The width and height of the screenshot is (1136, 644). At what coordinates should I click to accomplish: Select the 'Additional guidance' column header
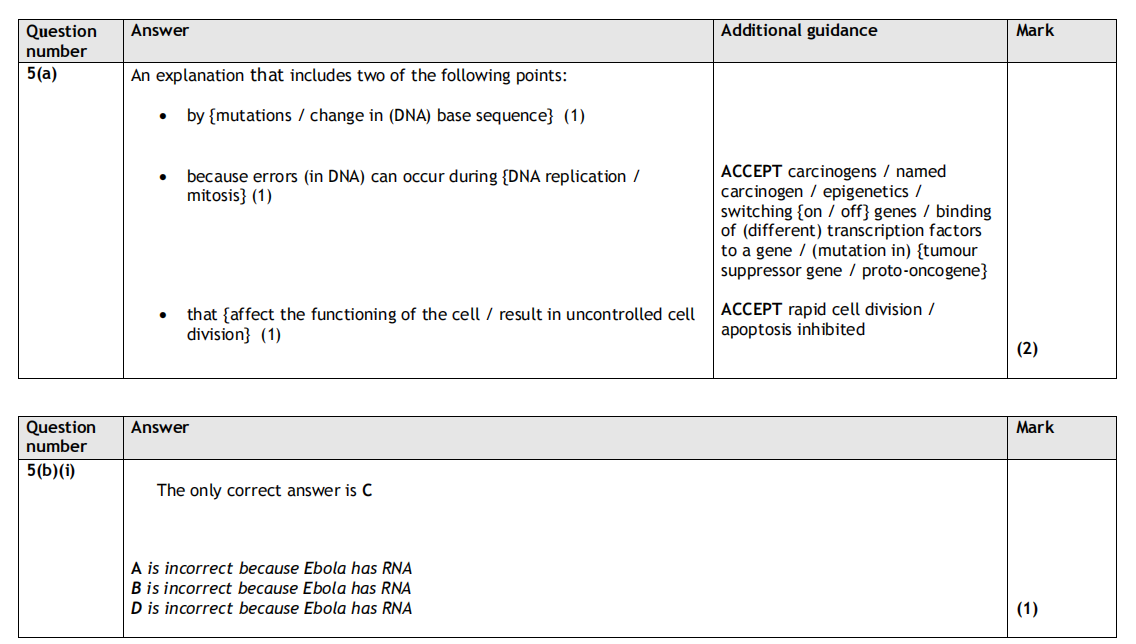click(x=799, y=31)
